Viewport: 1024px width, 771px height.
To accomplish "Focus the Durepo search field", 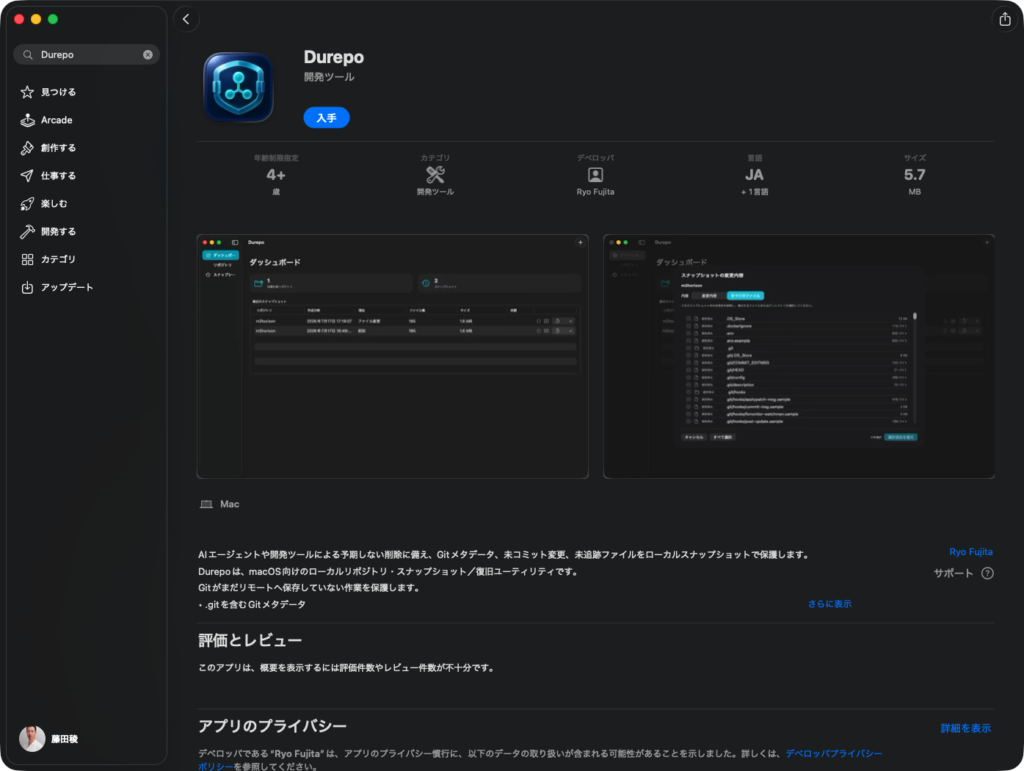I will 86,55.
